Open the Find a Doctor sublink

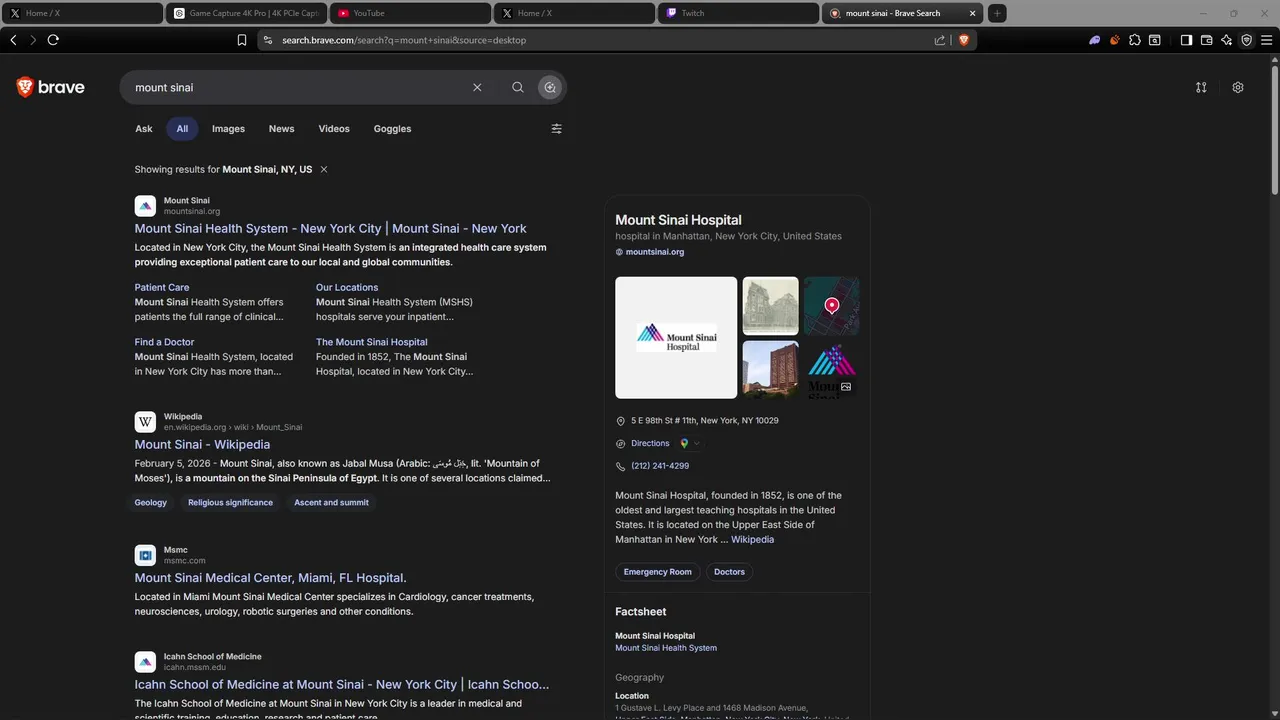[x=164, y=342]
